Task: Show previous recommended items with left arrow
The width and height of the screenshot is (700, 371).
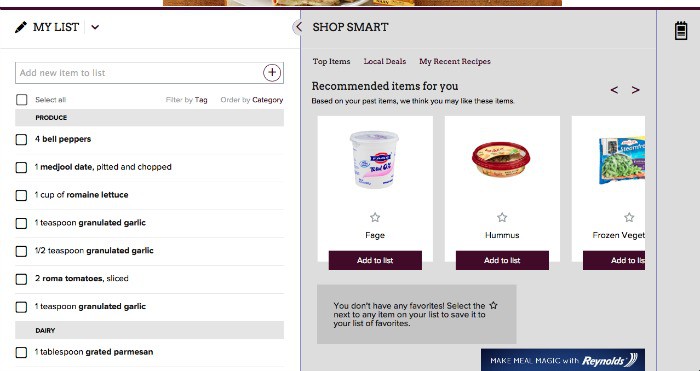Action: (x=614, y=90)
